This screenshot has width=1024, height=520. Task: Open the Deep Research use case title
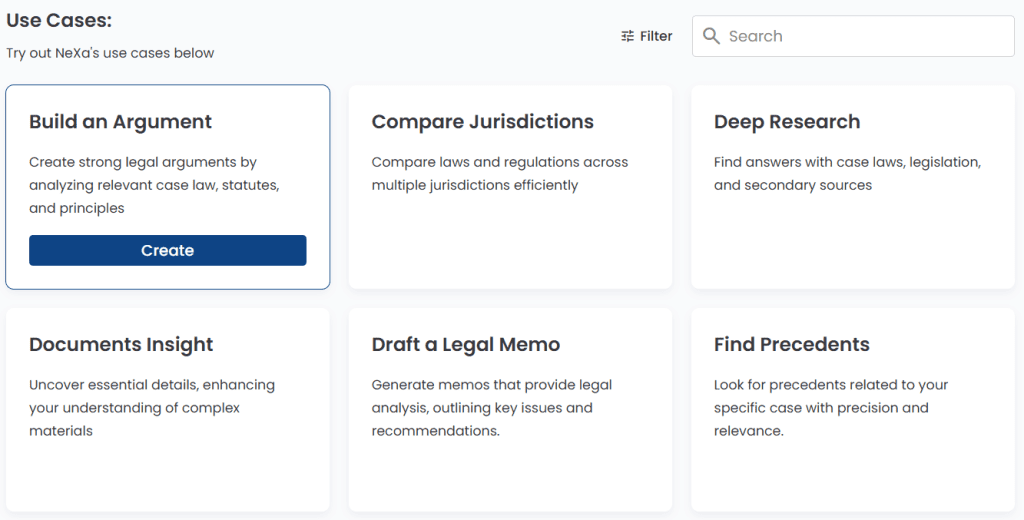click(x=787, y=122)
